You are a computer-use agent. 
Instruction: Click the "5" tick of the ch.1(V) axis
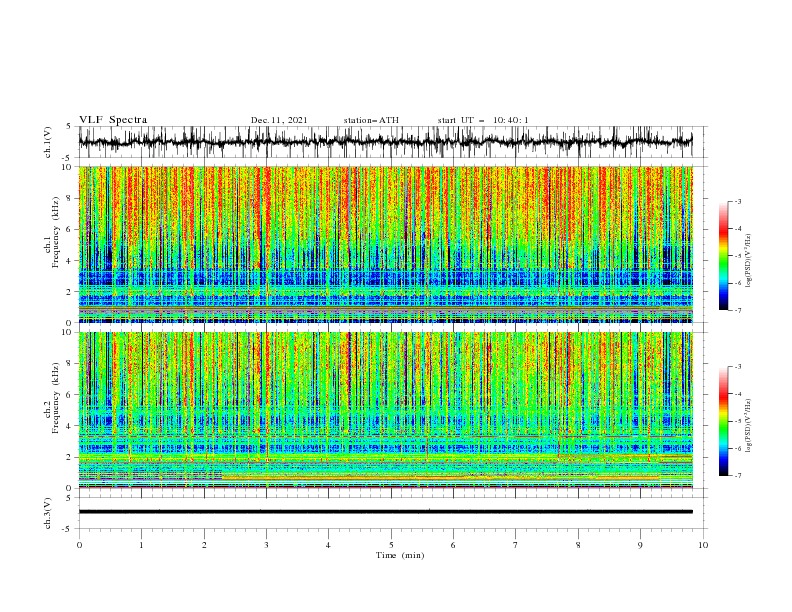point(69,126)
